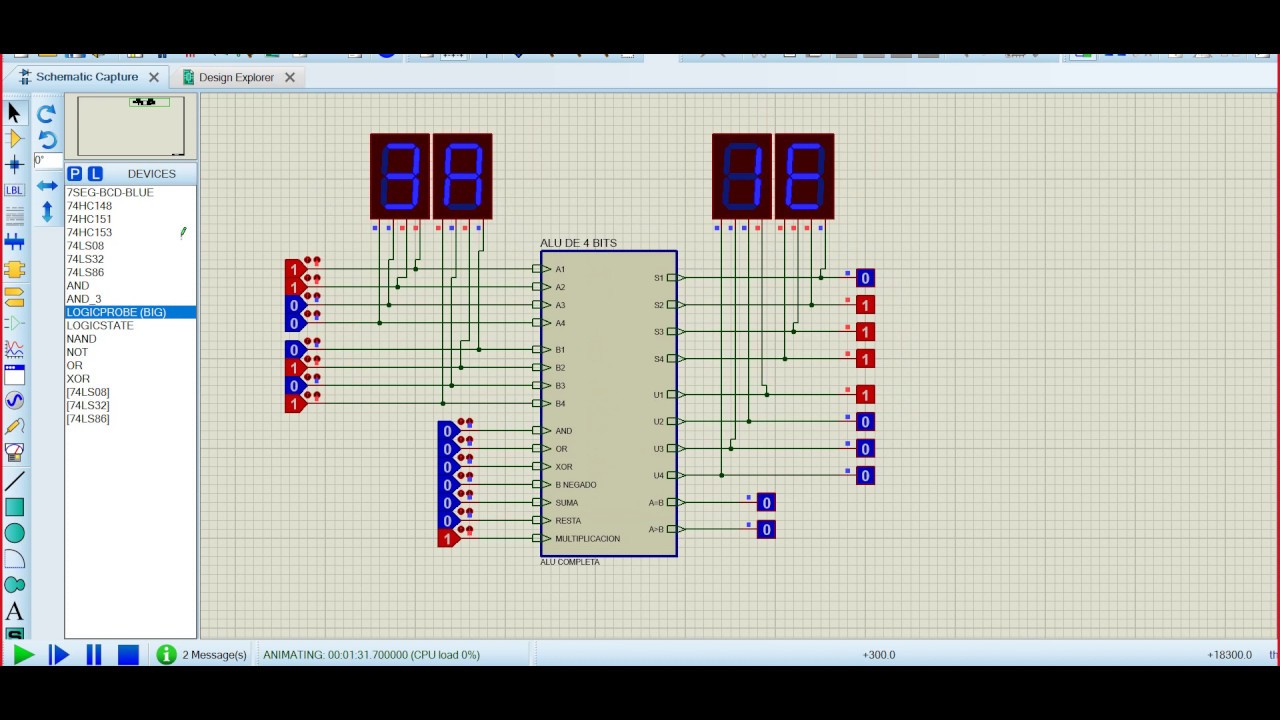1280x720 pixels.
Task: Click the ALU DE 4 BITS component block
Action: (x=609, y=404)
